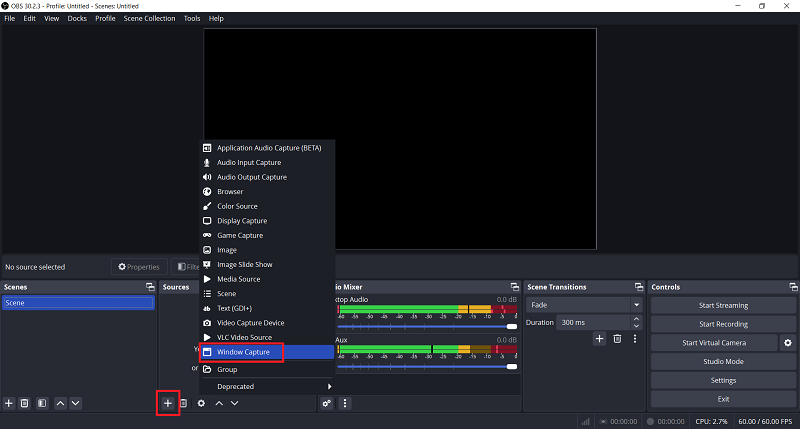Adjust Mic/Aux volume slider

[427, 366]
